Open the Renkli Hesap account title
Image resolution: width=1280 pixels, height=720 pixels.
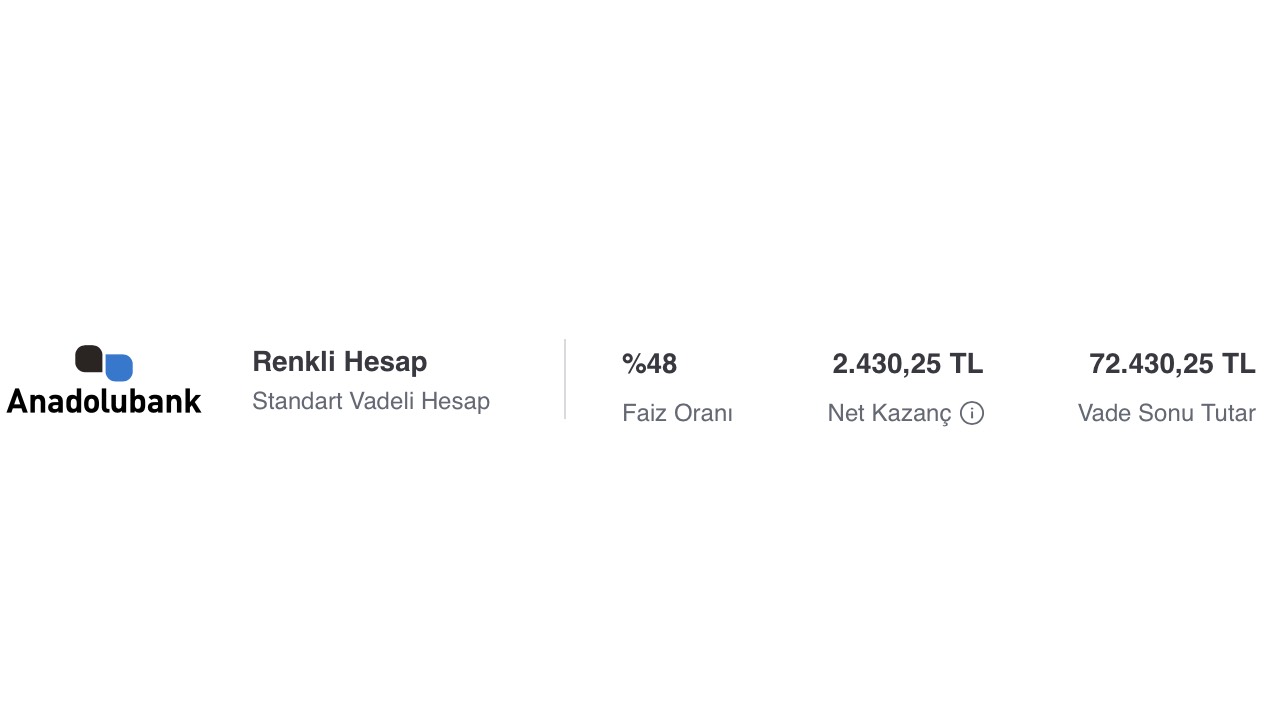[339, 362]
